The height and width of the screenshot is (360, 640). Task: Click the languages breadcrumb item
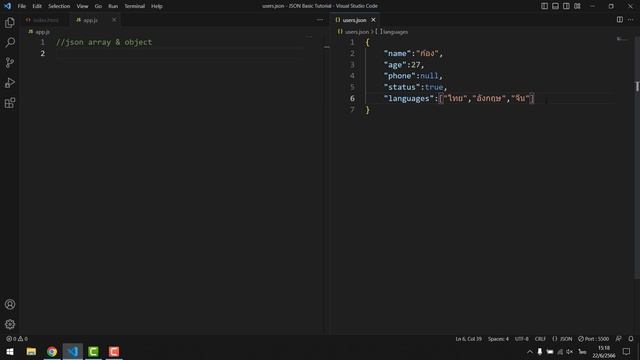click(x=392, y=31)
